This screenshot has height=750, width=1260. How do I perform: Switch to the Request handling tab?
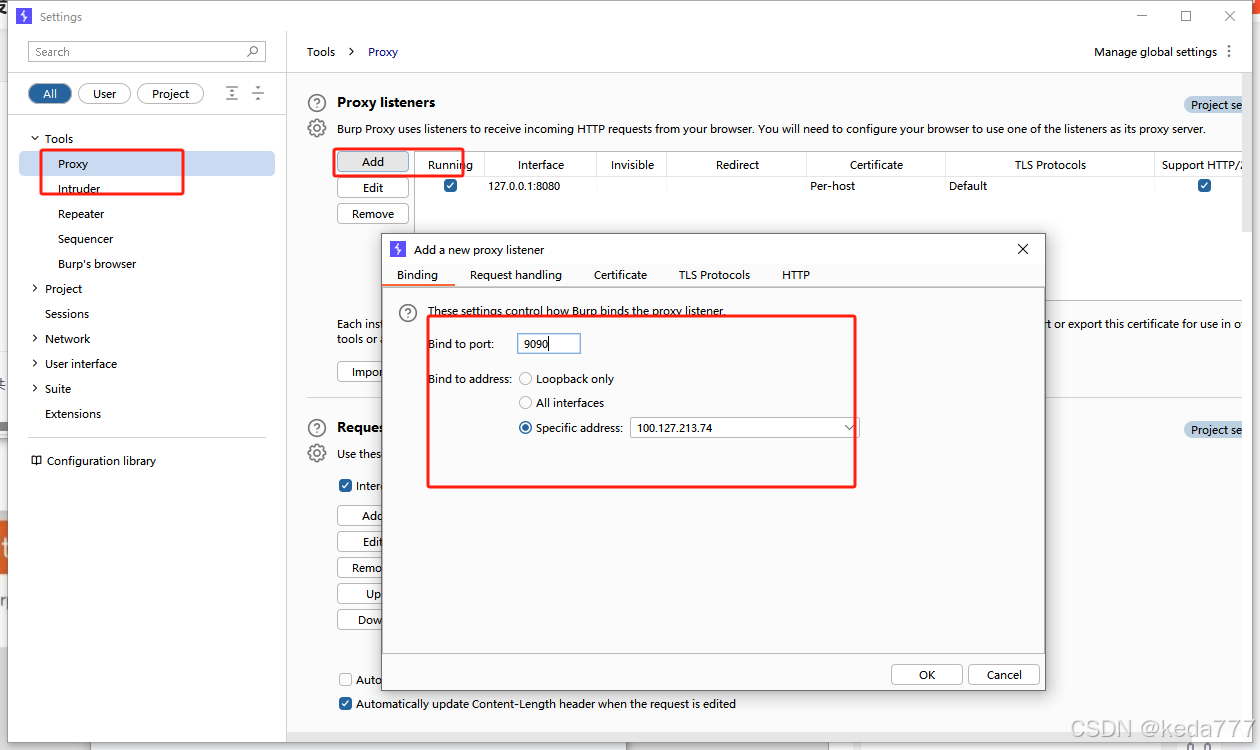pyautogui.click(x=516, y=275)
